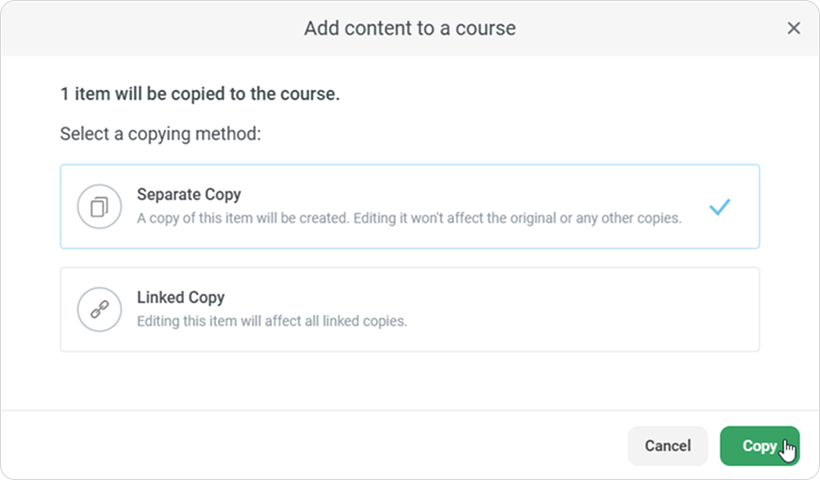820x480 pixels.
Task: Click the "Separate Copy" title text
Action: [x=189, y=195]
